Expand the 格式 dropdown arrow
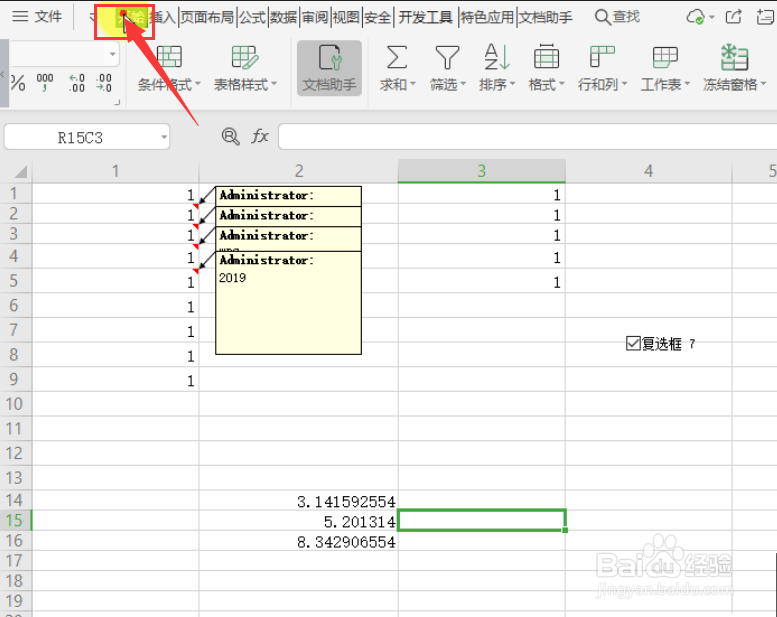The width and height of the screenshot is (777, 617). (x=562, y=84)
